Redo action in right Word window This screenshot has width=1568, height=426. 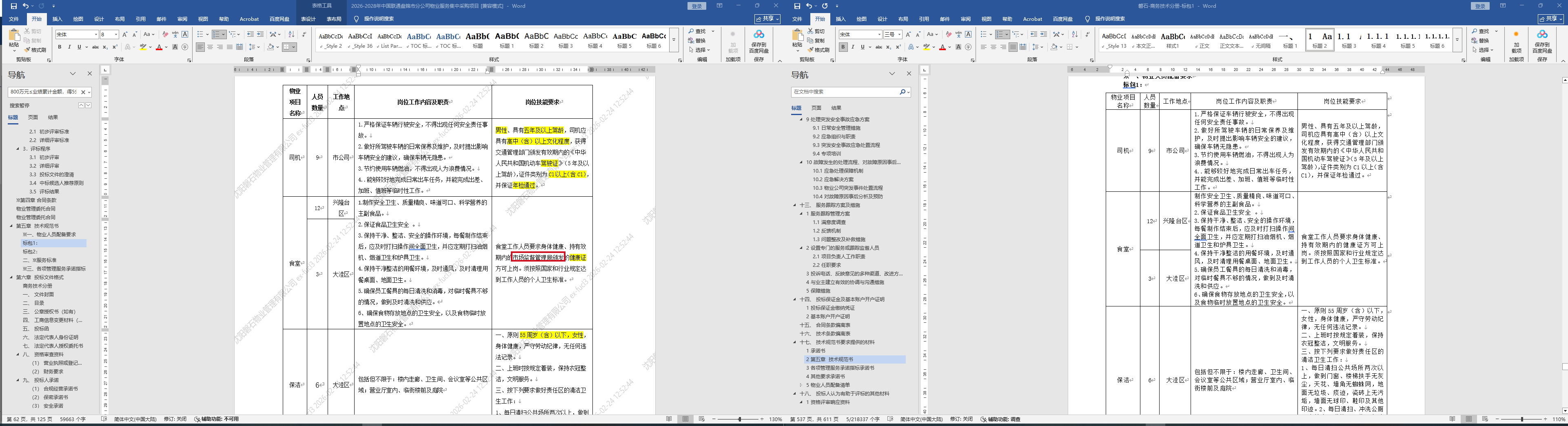(825, 6)
